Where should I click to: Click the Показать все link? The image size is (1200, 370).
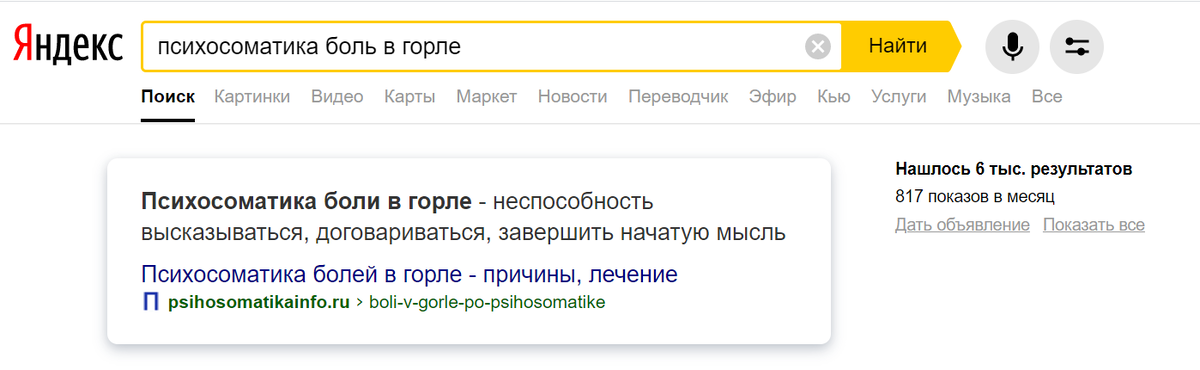click(x=1094, y=224)
